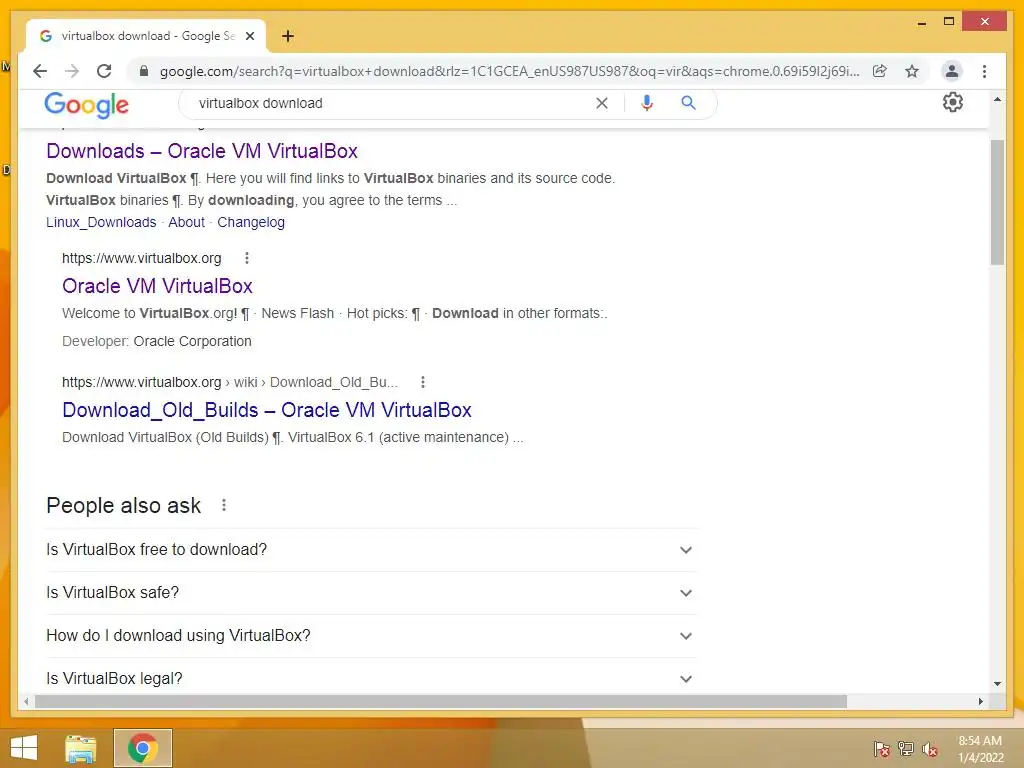Reload the Google search page
Image resolution: width=1024 pixels, height=768 pixels.
coord(104,71)
